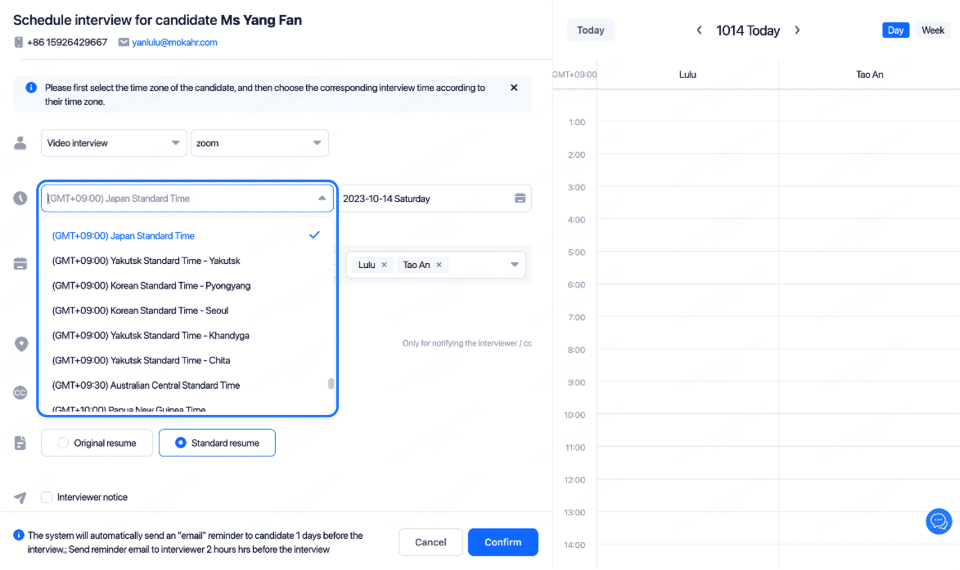Choose Korean Standard Time - Seoul

click(187, 311)
